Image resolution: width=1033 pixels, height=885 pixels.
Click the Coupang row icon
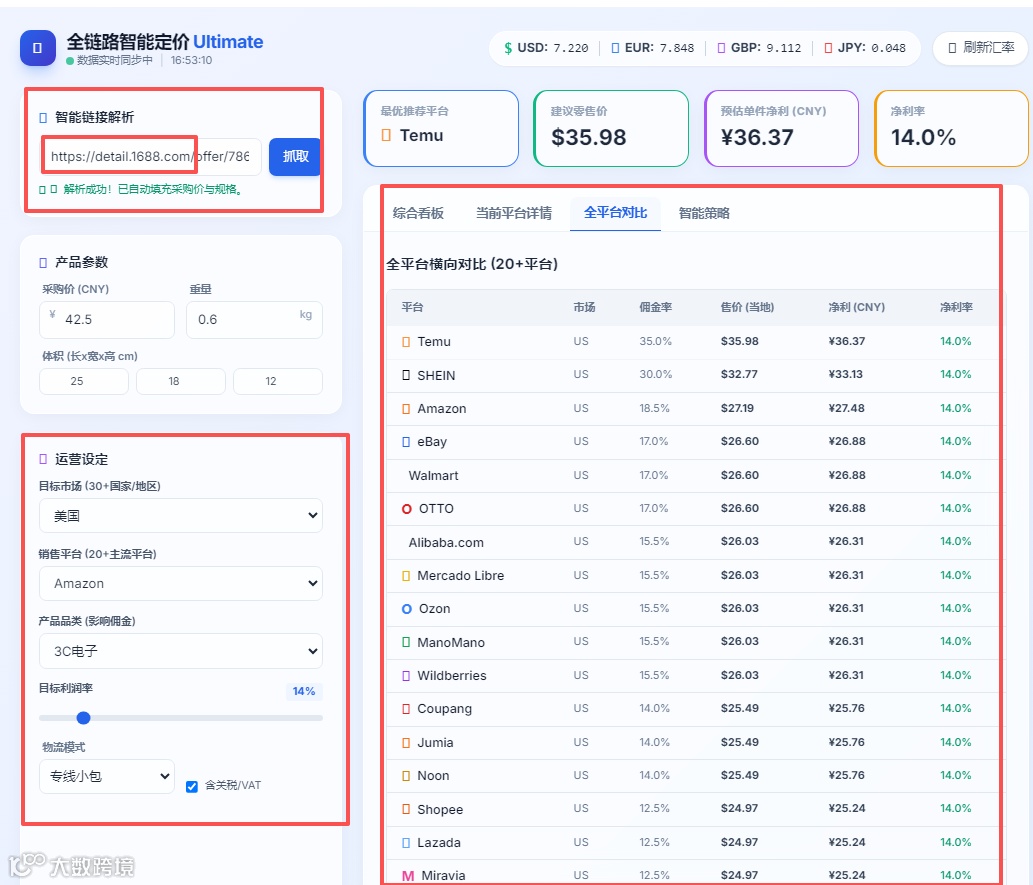406,709
